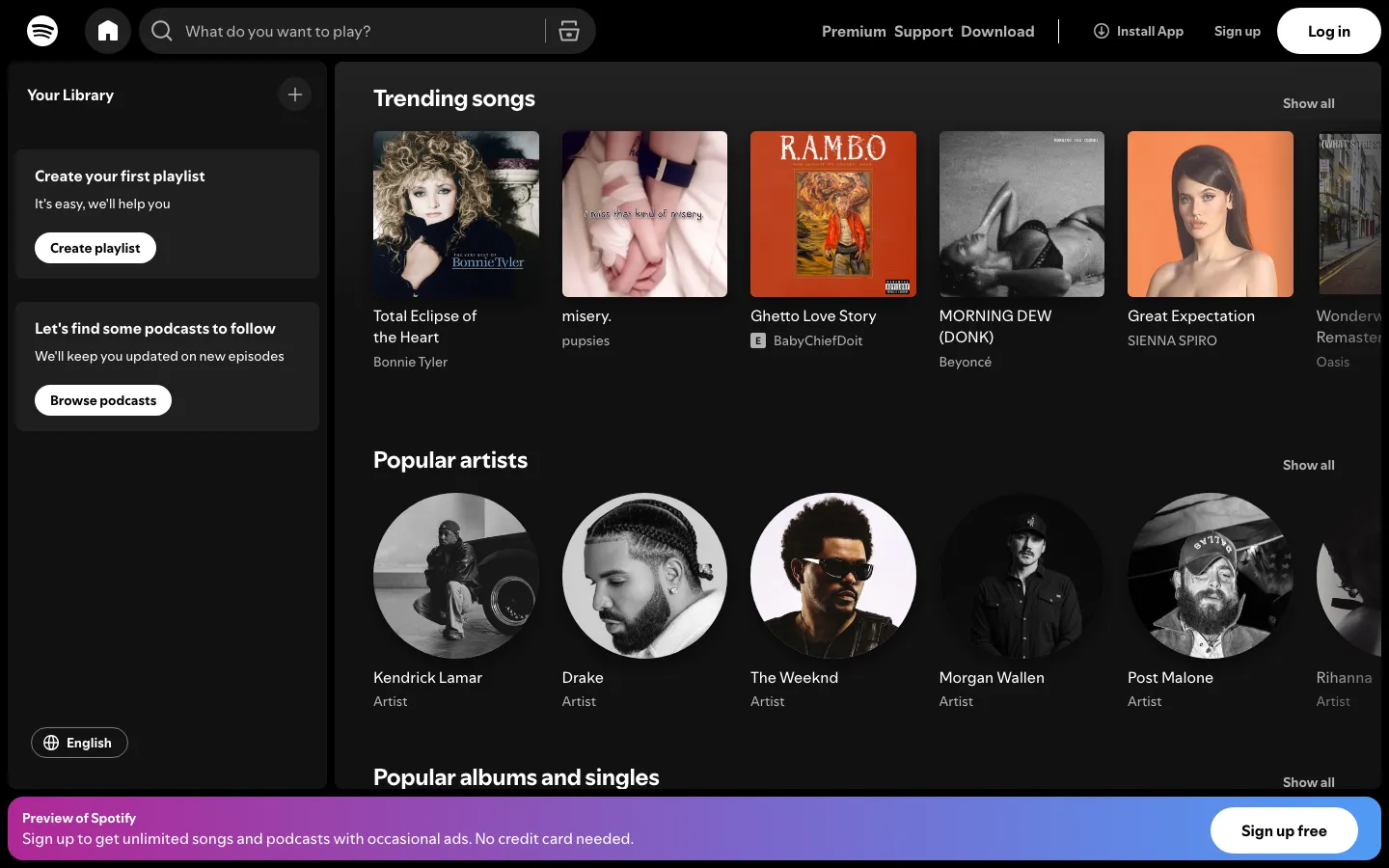Click the search magnifier icon
The width and height of the screenshot is (1389, 868).
162,31
